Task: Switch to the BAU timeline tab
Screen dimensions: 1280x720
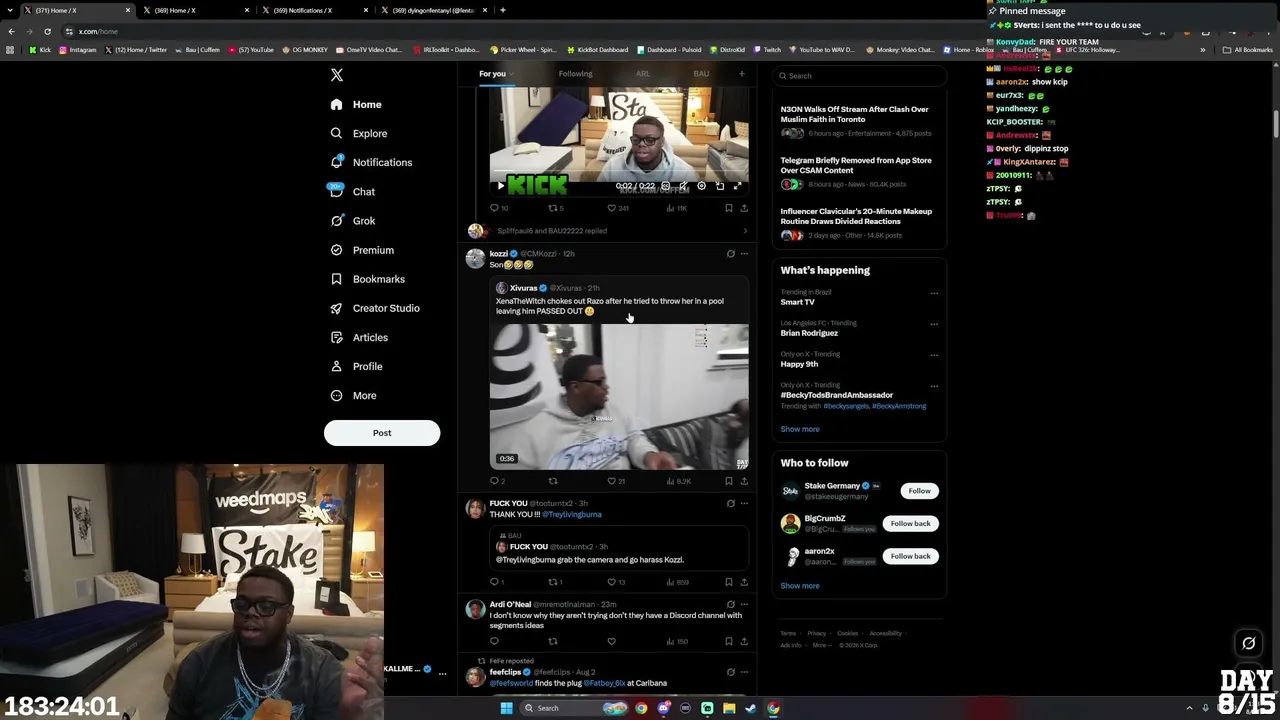Action: pos(701,74)
